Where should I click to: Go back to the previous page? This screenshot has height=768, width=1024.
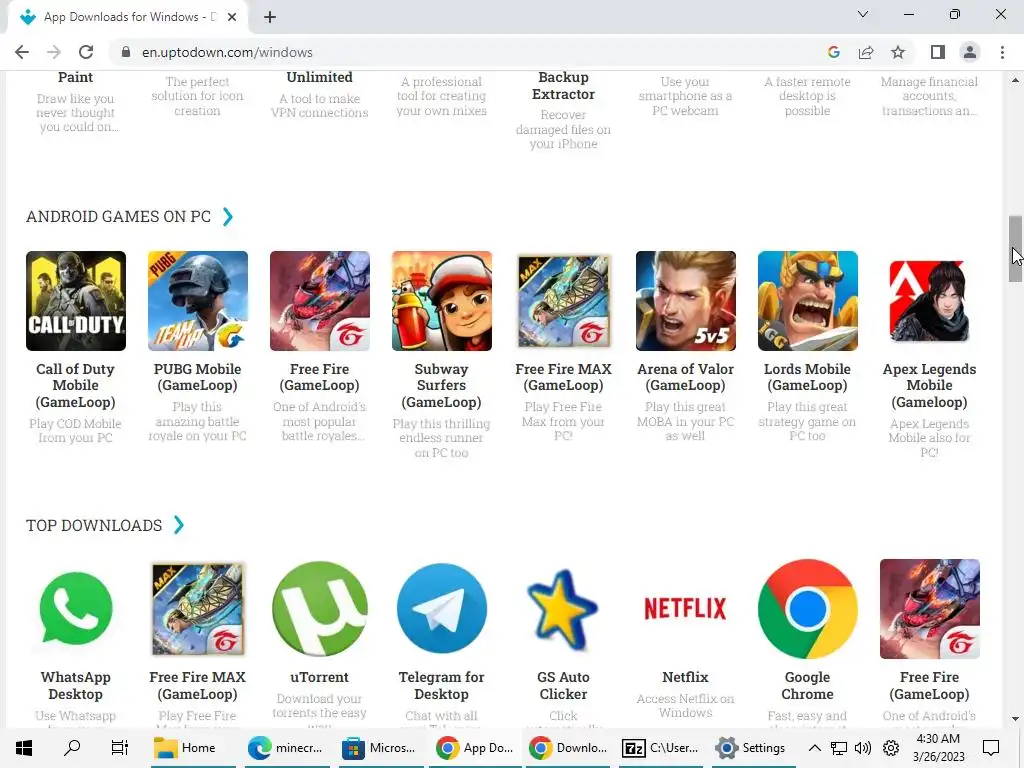point(22,52)
